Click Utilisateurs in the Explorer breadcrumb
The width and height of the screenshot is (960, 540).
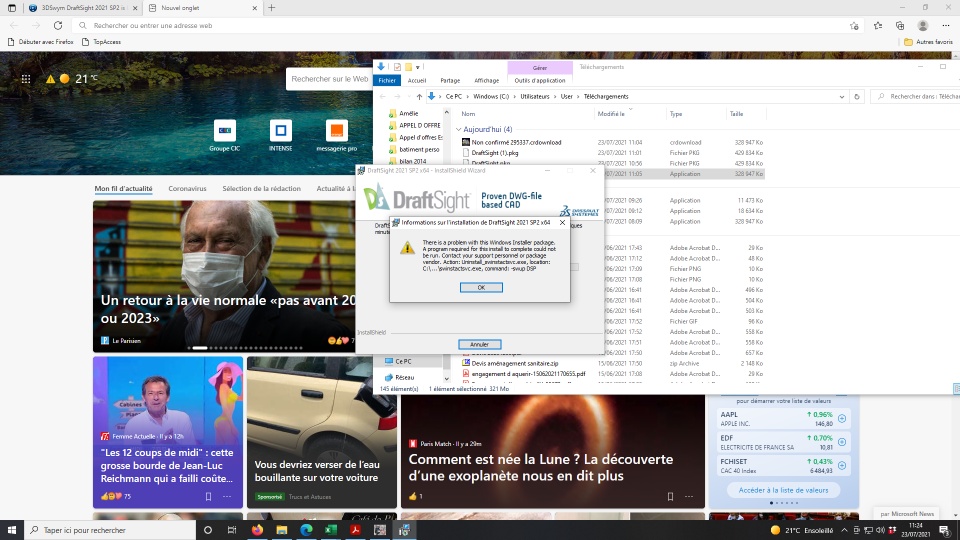pyautogui.click(x=535, y=97)
